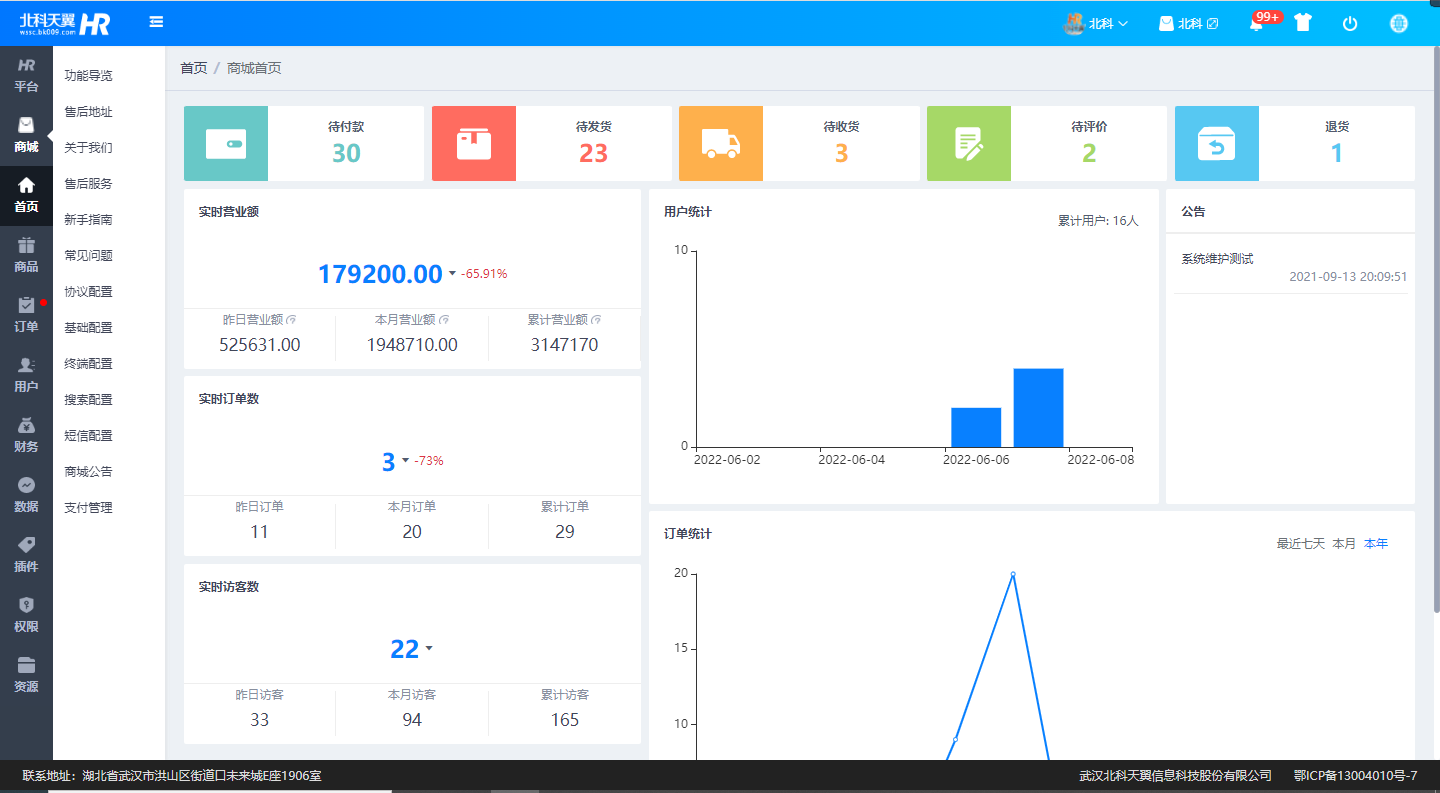Screen dimensions: 1440x793
Task: Click the 累计用户: 16人 label
Action: point(1098,220)
